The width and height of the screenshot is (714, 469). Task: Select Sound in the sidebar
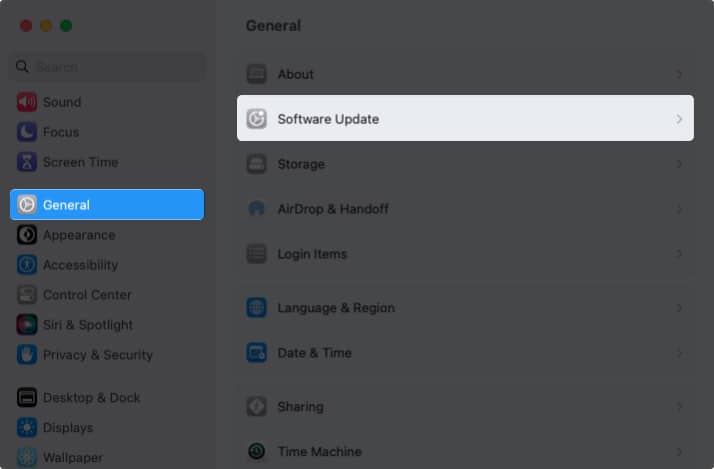point(107,102)
